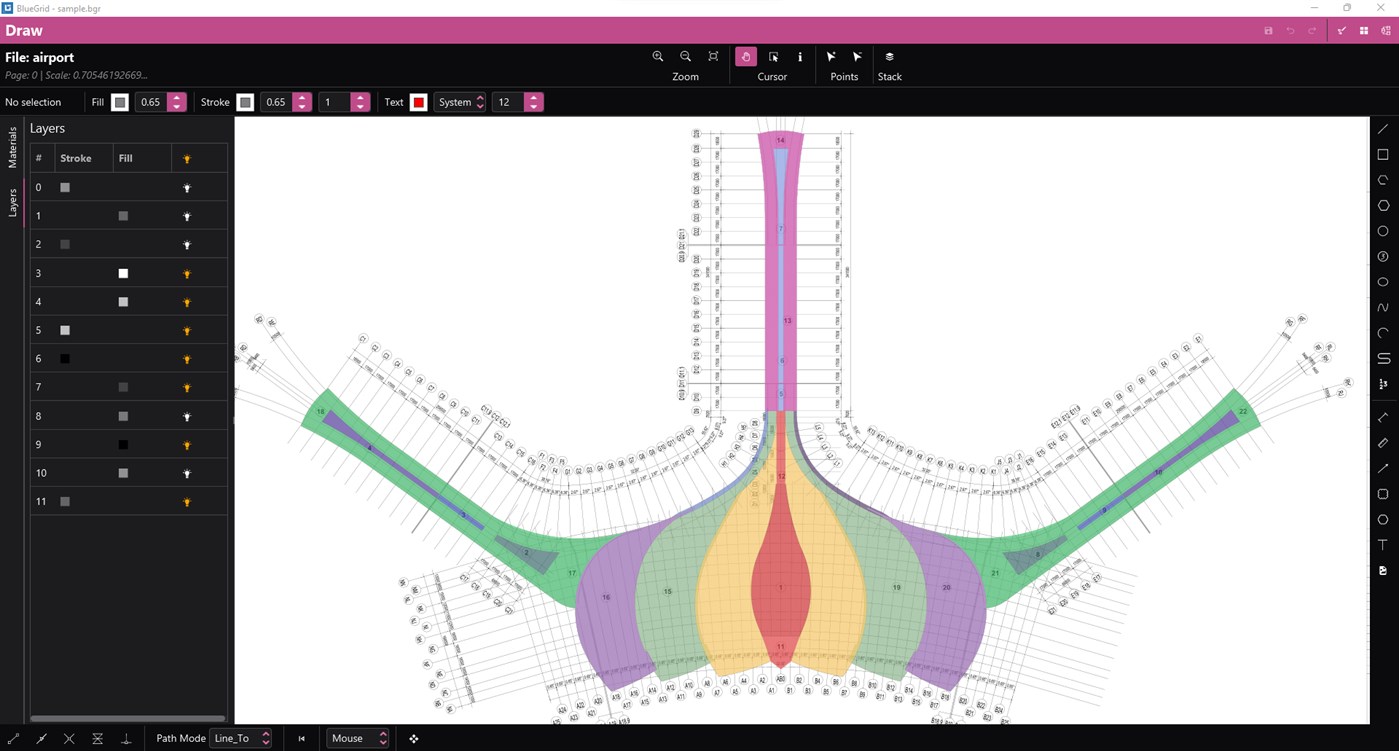
Task: Toggle visibility bulb for layer 3
Action: (x=186, y=273)
